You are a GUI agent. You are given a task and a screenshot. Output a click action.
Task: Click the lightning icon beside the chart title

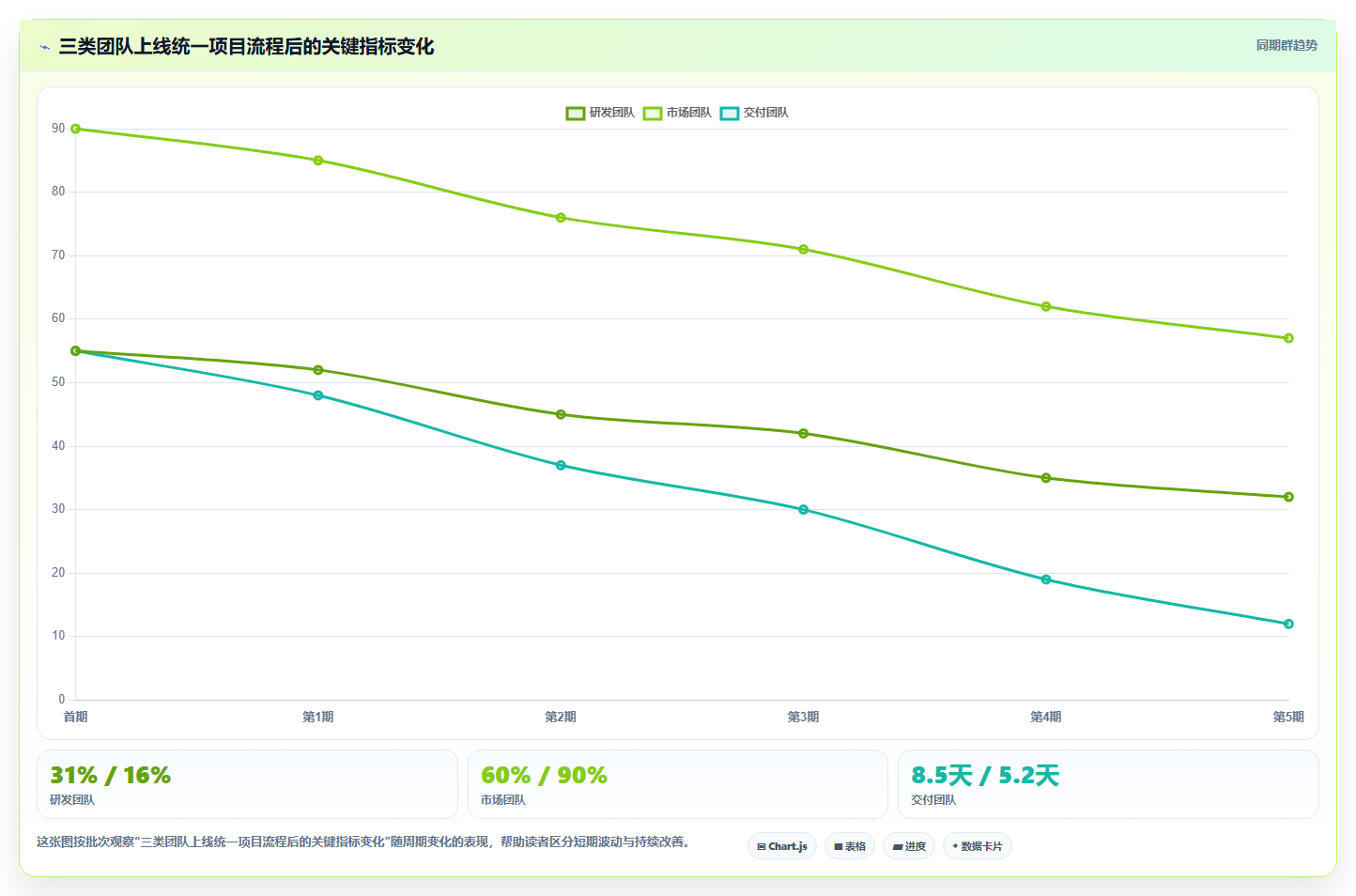click(44, 47)
